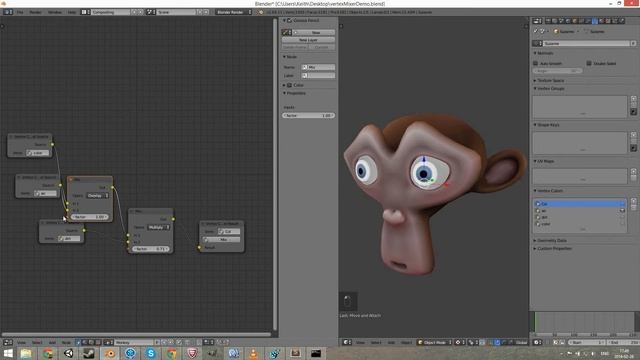
Task: Open the Object menu in 3D viewport header
Action: [406, 342]
